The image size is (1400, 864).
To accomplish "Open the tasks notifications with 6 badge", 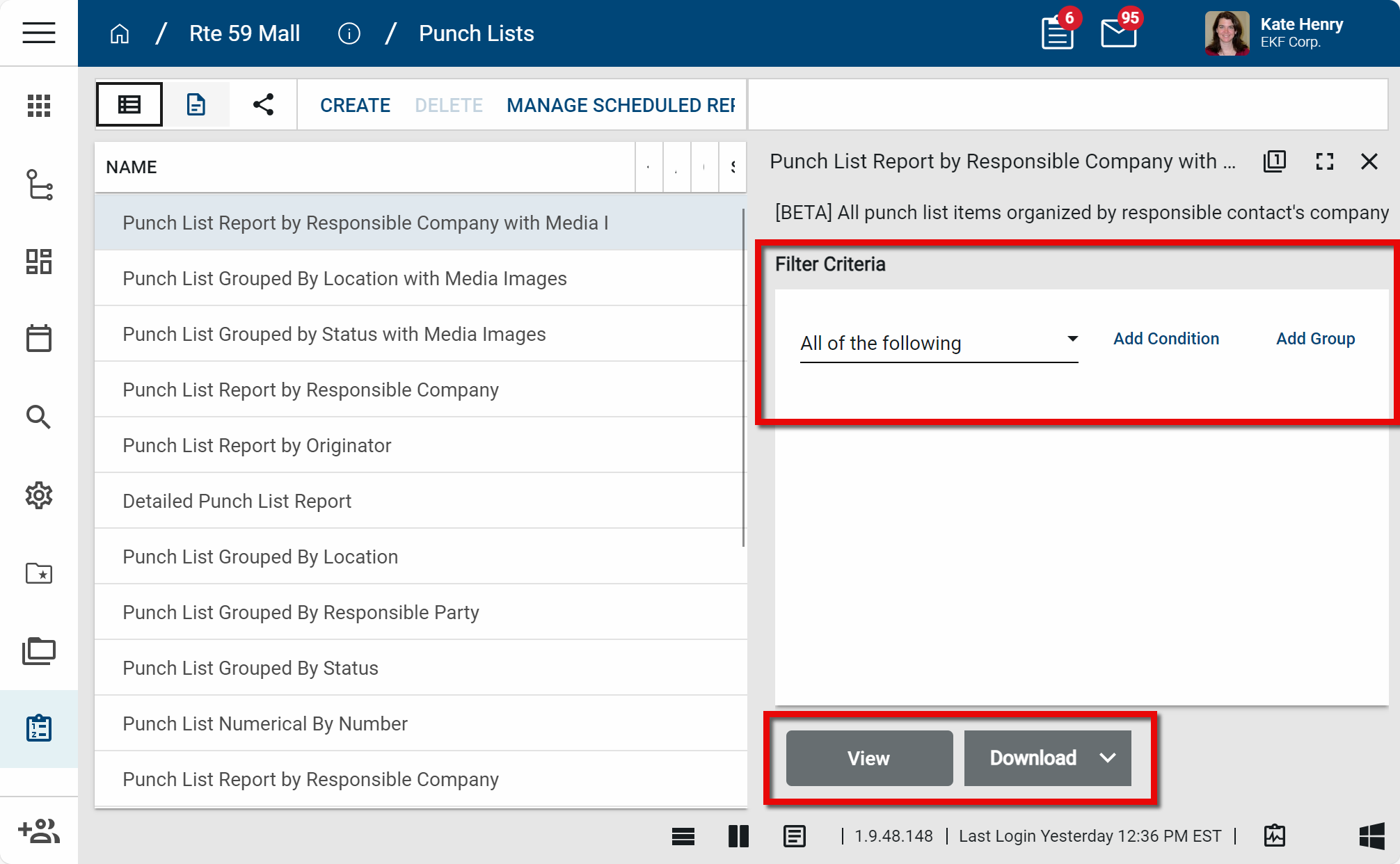I will coord(1057,33).
